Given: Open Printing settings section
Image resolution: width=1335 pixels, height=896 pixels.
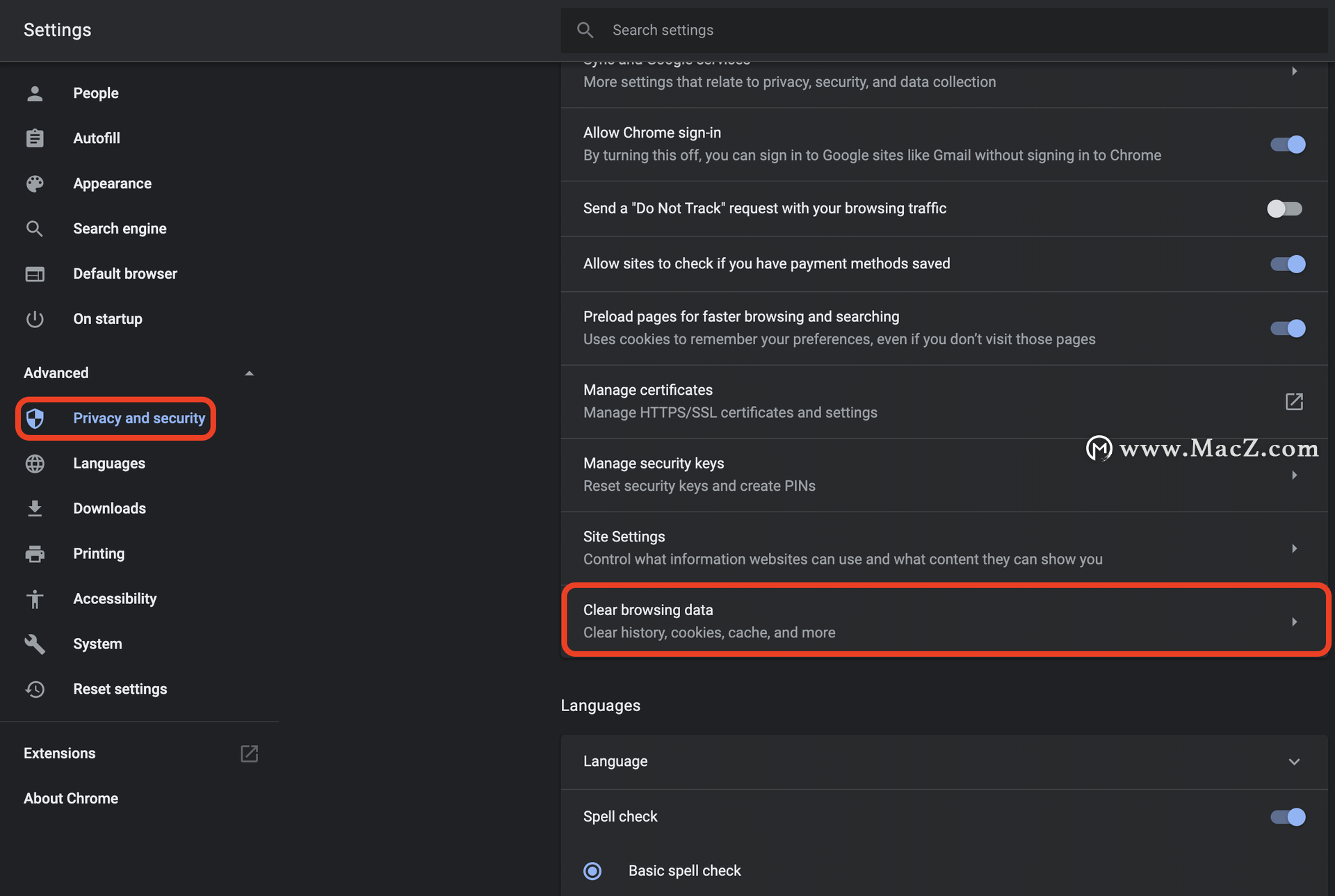Looking at the screenshot, I should pos(99,554).
